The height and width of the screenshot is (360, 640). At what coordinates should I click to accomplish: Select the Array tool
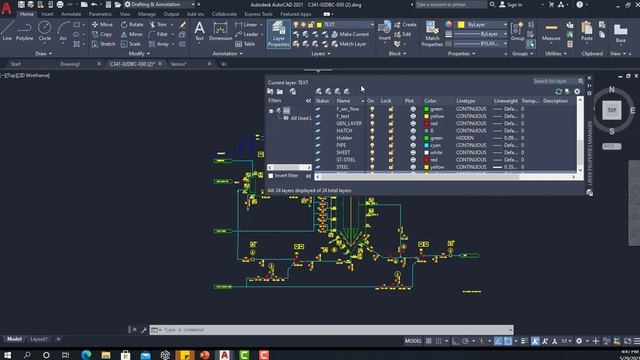(159, 44)
